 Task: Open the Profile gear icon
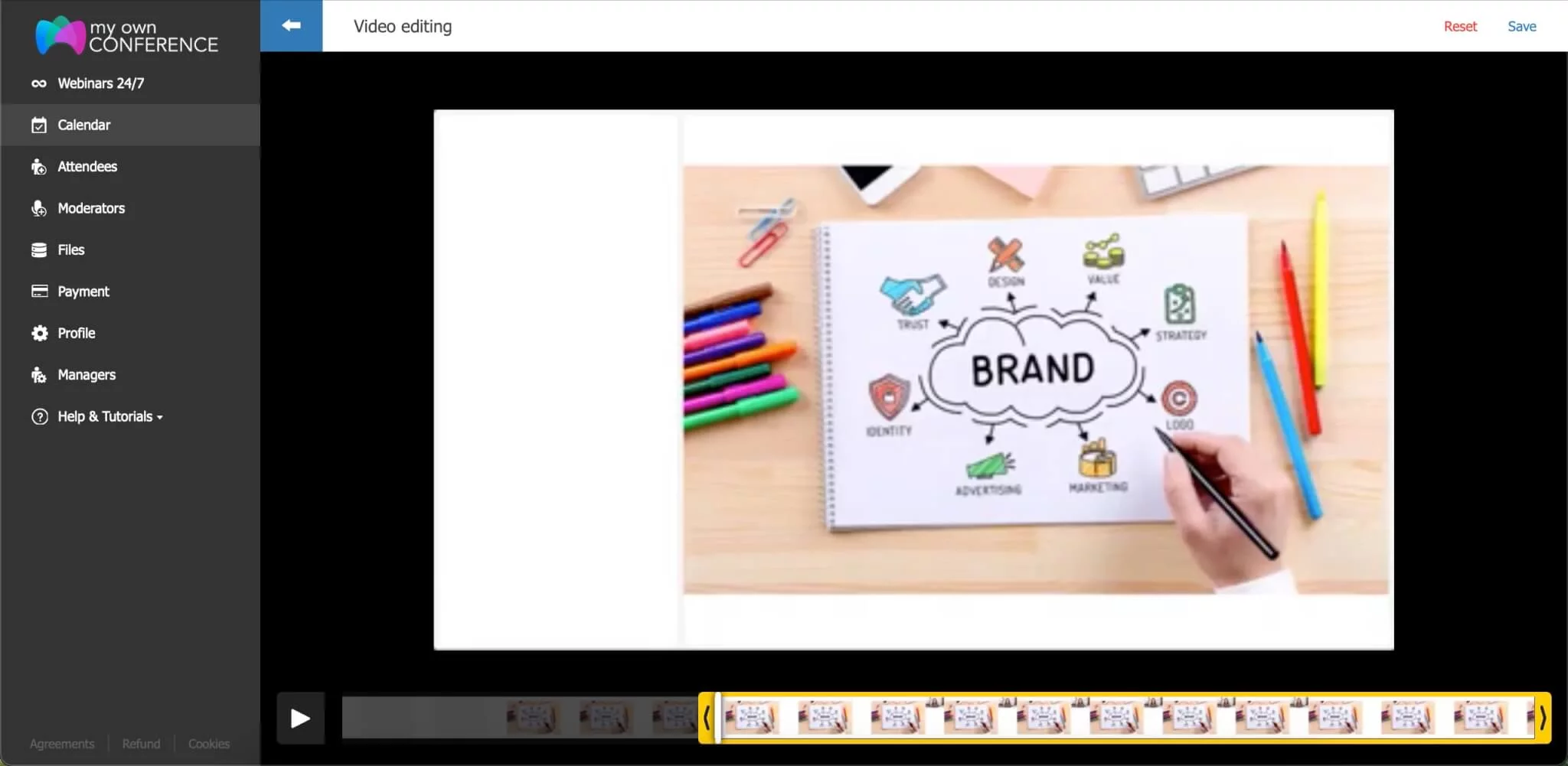point(38,332)
